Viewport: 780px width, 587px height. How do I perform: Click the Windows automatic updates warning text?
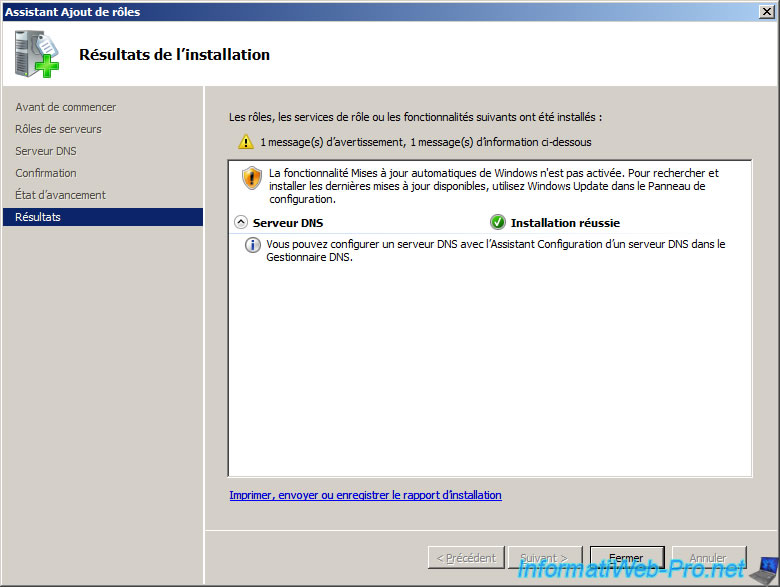pos(494,186)
